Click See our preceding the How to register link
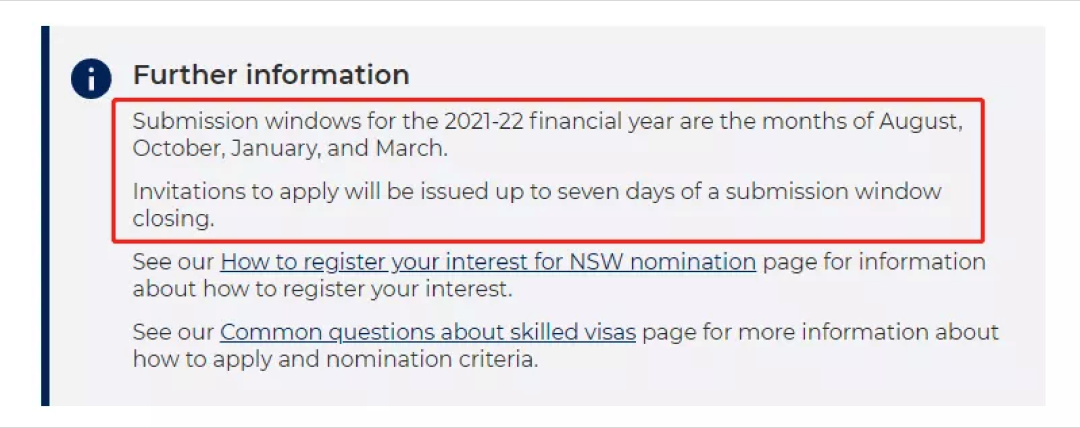Screen dimensions: 1080x428 pos(174,262)
